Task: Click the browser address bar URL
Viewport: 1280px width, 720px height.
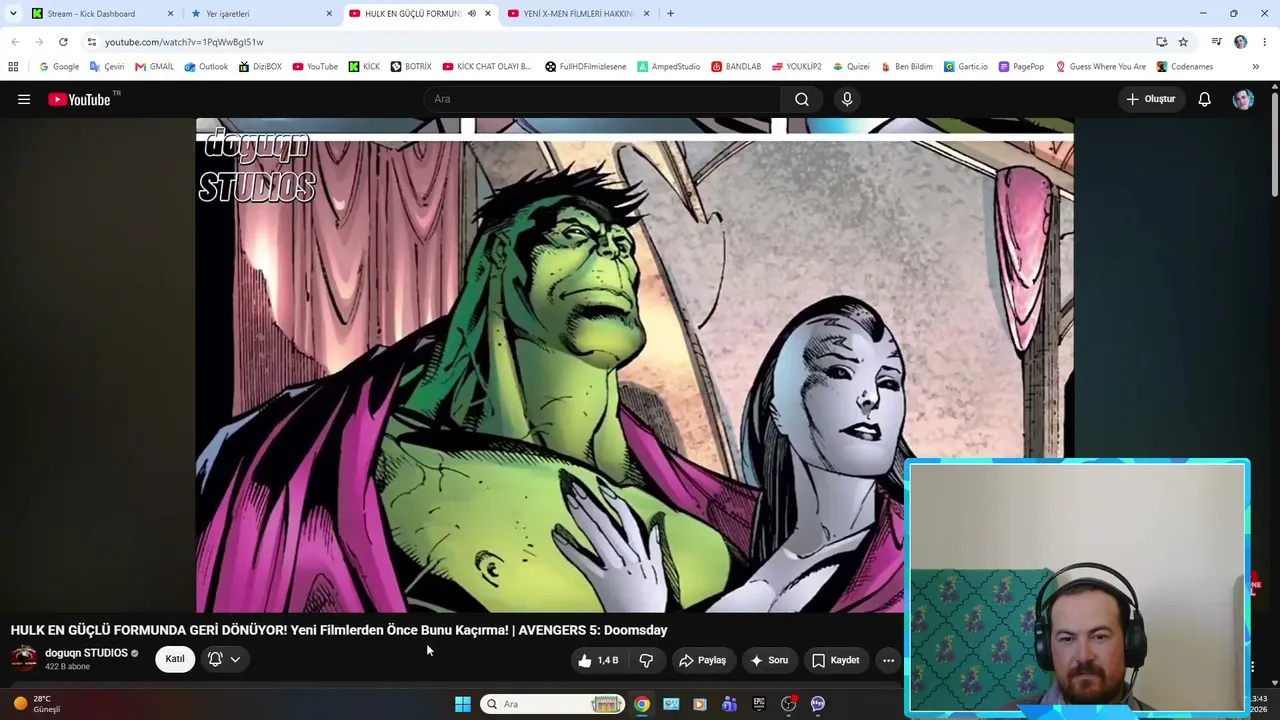Action: (x=184, y=42)
